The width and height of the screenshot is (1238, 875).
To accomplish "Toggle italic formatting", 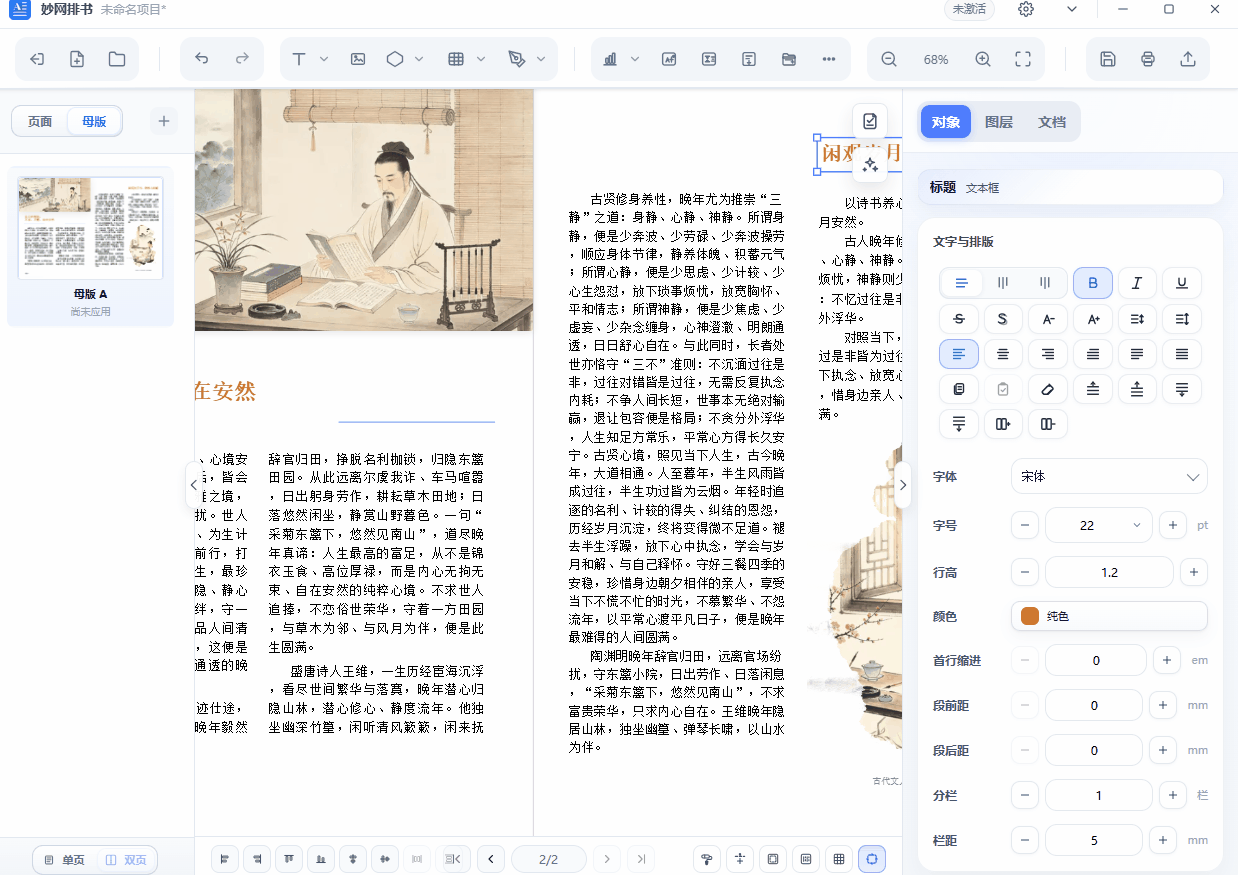I will [x=1137, y=283].
